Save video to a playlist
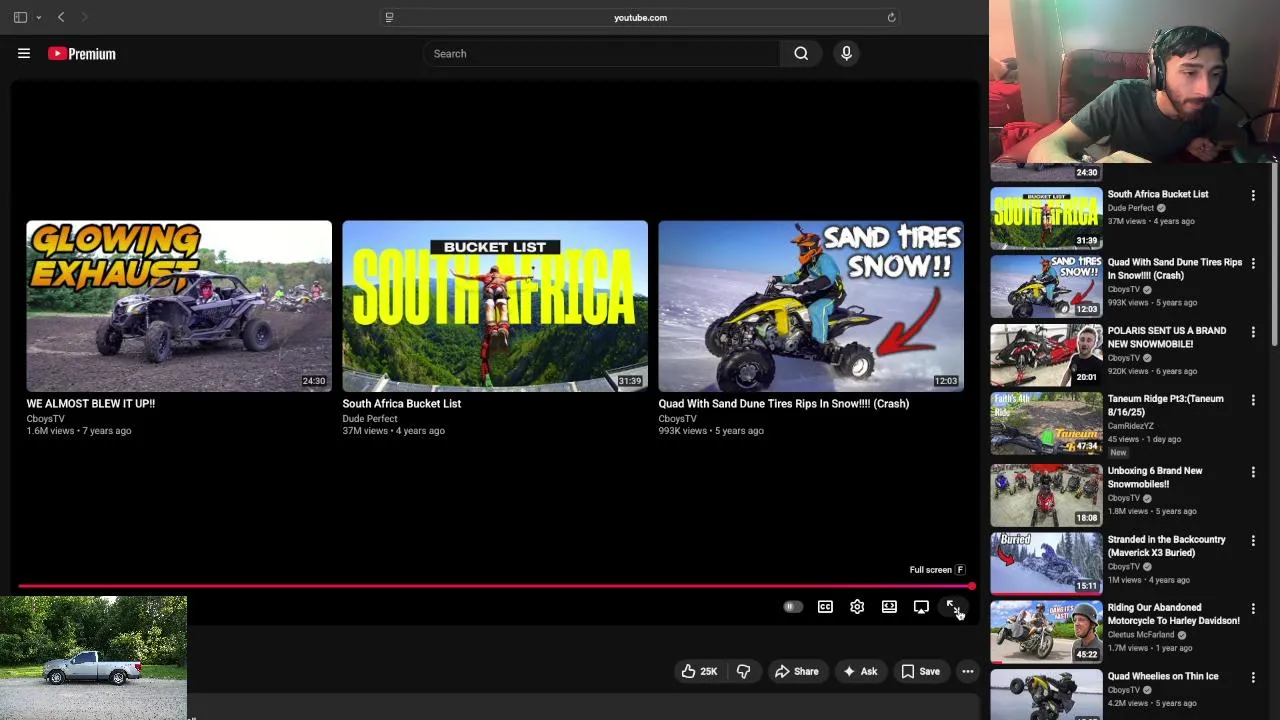 [921, 672]
